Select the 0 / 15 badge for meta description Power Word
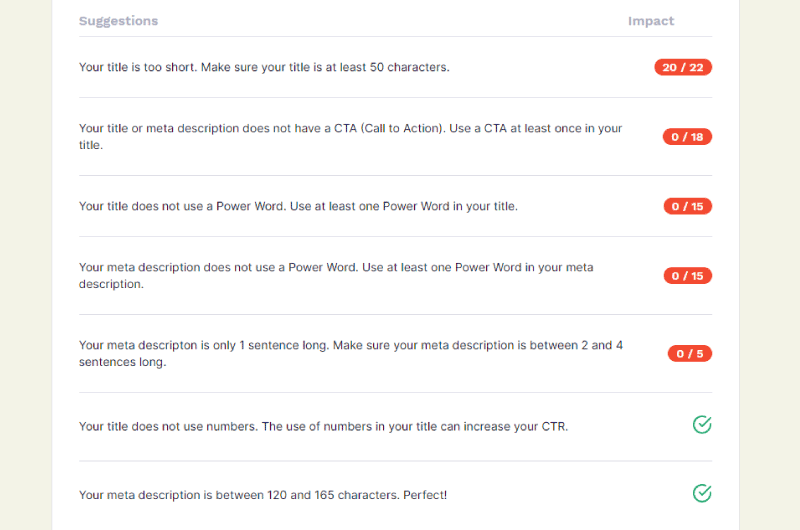800x530 pixels. pyautogui.click(x=687, y=275)
